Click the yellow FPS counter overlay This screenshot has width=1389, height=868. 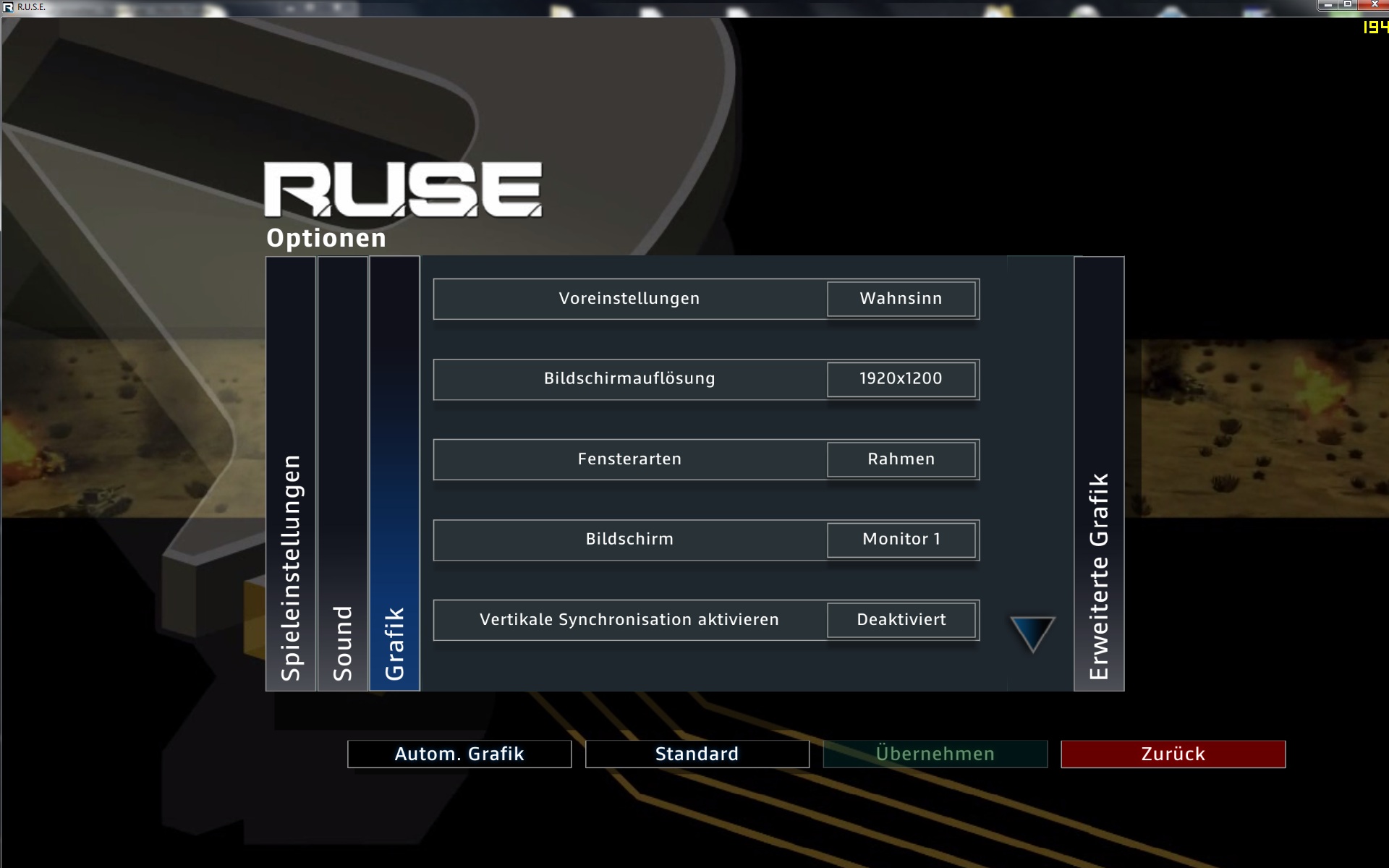click(1375, 27)
